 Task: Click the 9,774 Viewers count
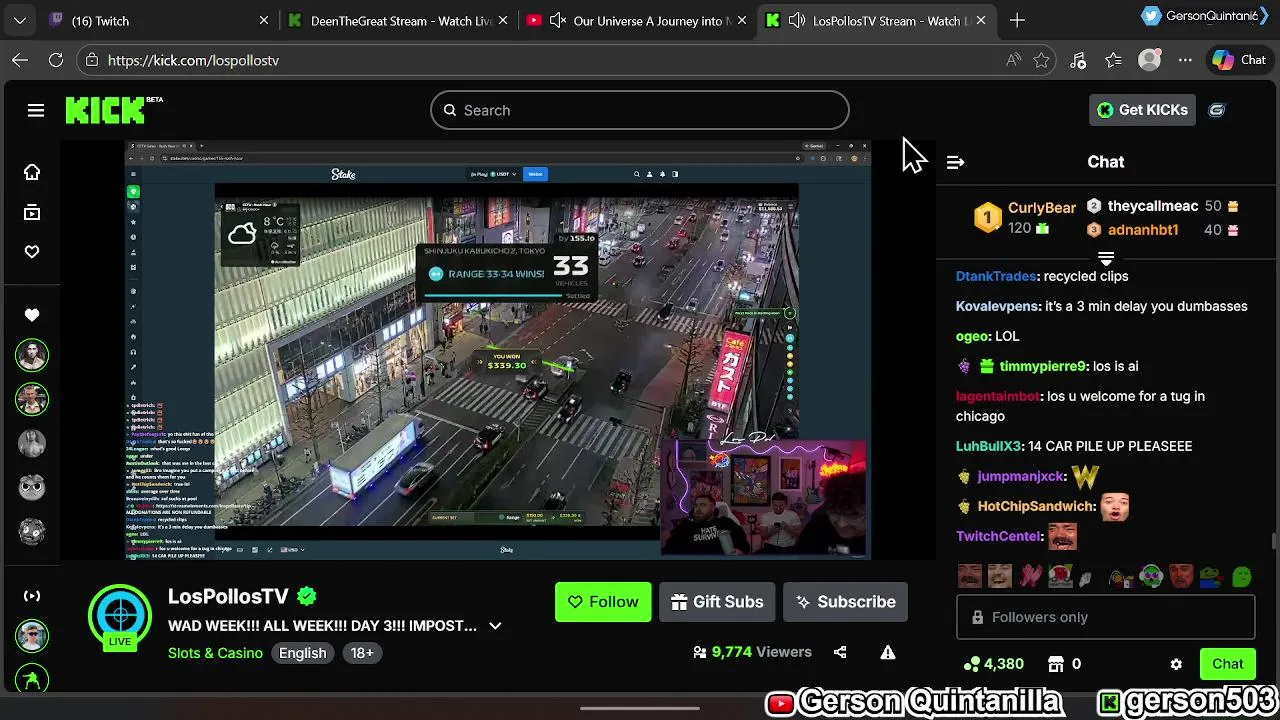[x=752, y=652]
